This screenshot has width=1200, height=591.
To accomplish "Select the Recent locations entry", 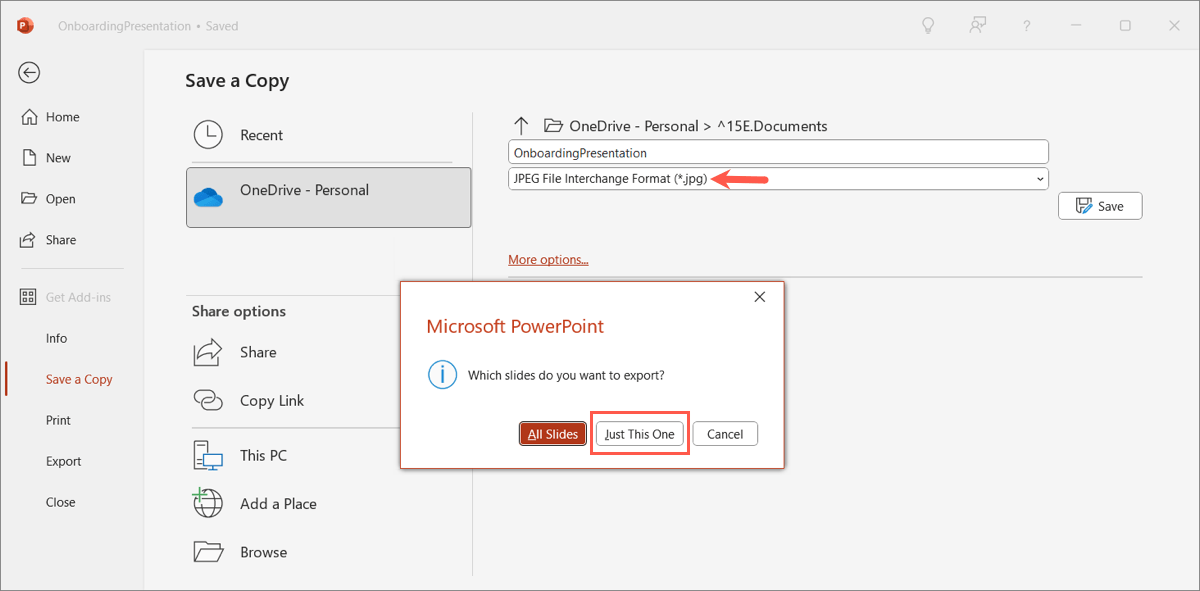I will pyautogui.click(x=322, y=135).
